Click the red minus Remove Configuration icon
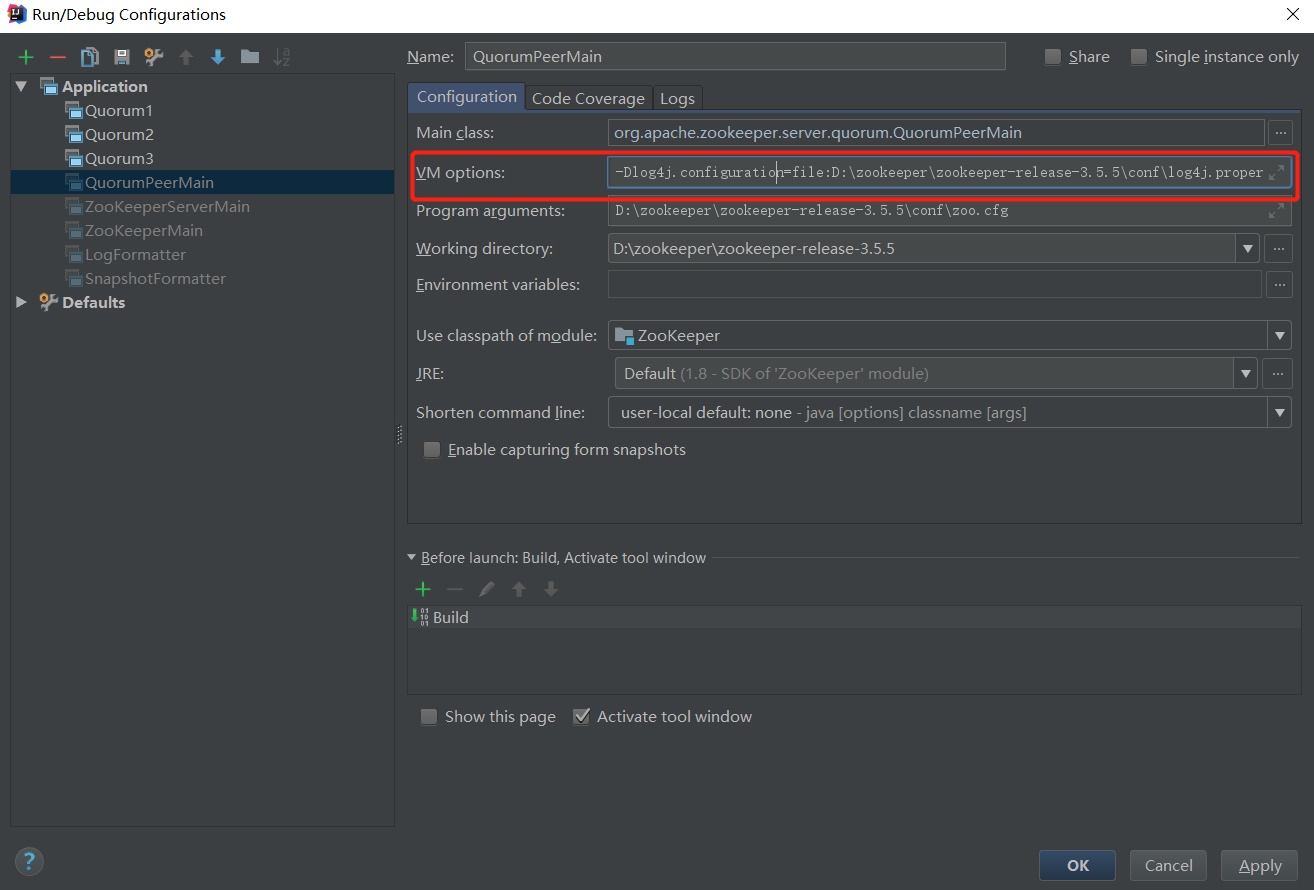 click(x=58, y=57)
